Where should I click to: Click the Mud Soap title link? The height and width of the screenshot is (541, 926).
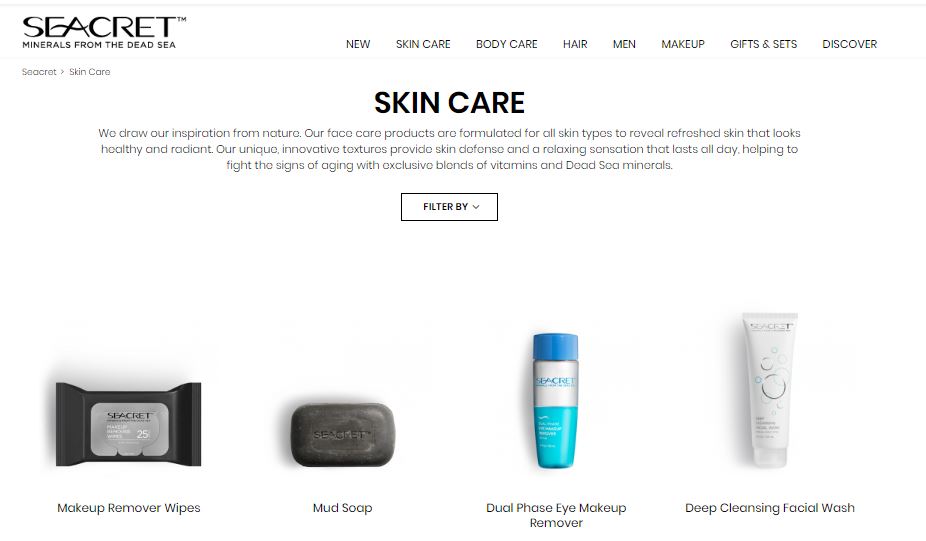click(x=343, y=508)
